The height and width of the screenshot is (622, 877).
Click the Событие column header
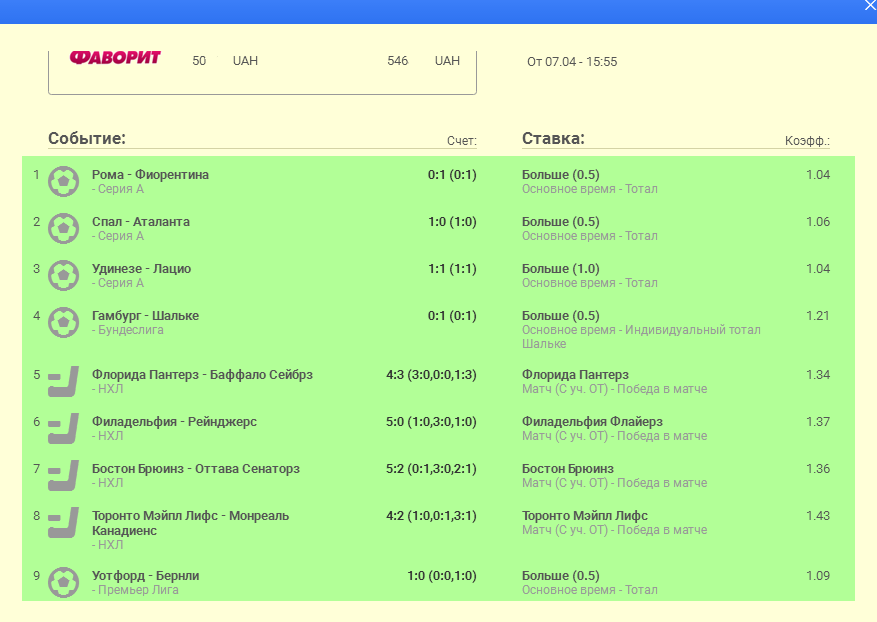tap(87, 138)
